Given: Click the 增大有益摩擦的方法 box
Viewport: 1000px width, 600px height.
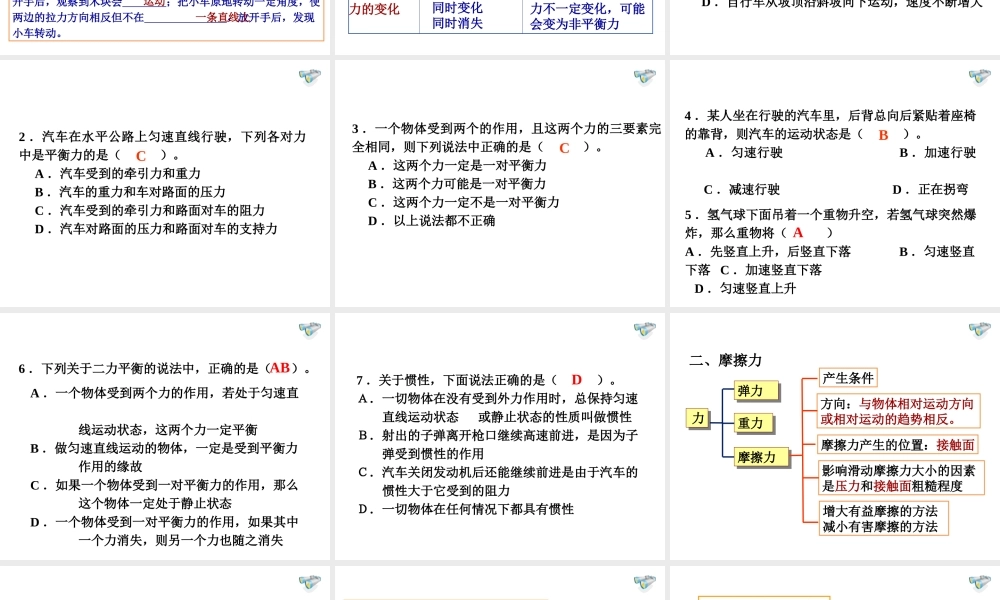Looking at the screenshot, I should (x=883, y=518).
